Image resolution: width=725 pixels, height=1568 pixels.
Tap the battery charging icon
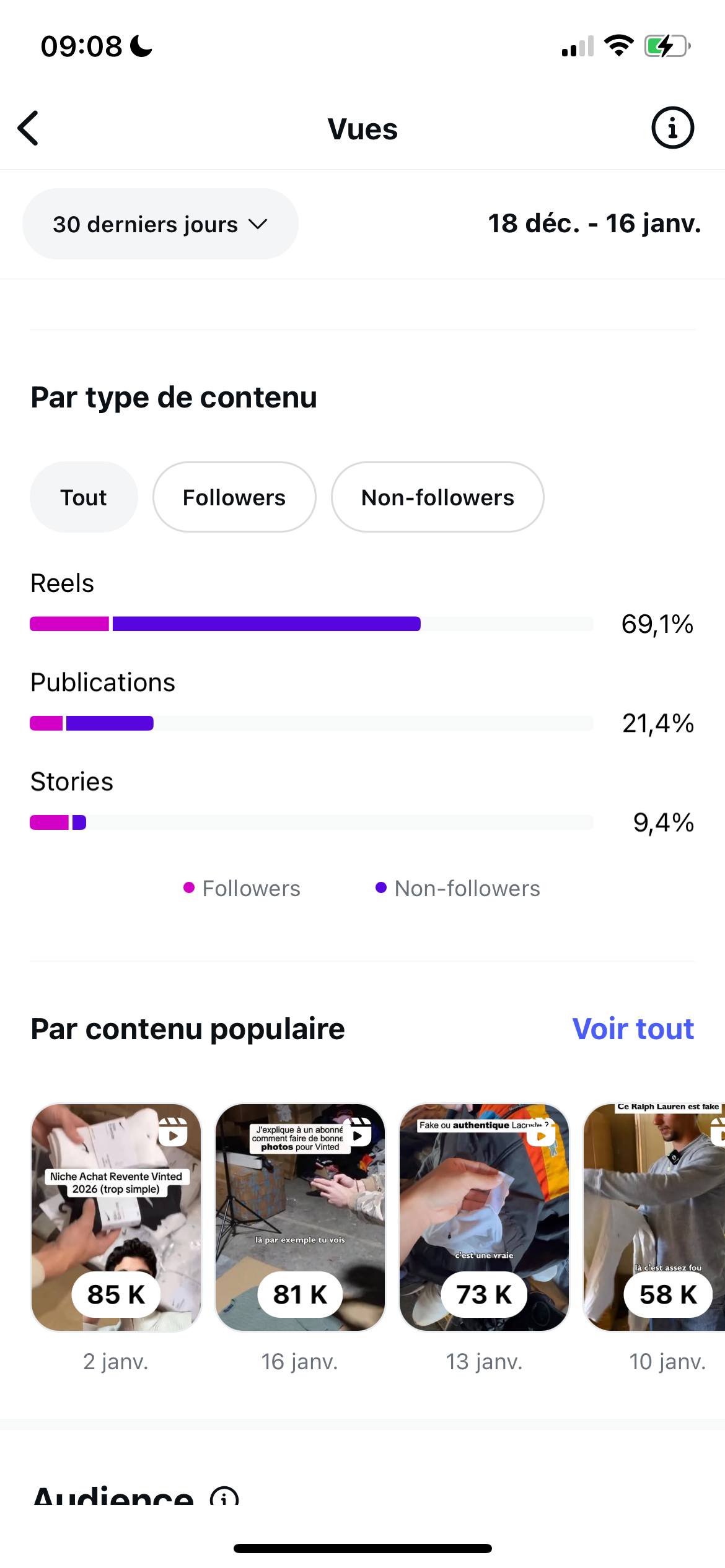667,46
